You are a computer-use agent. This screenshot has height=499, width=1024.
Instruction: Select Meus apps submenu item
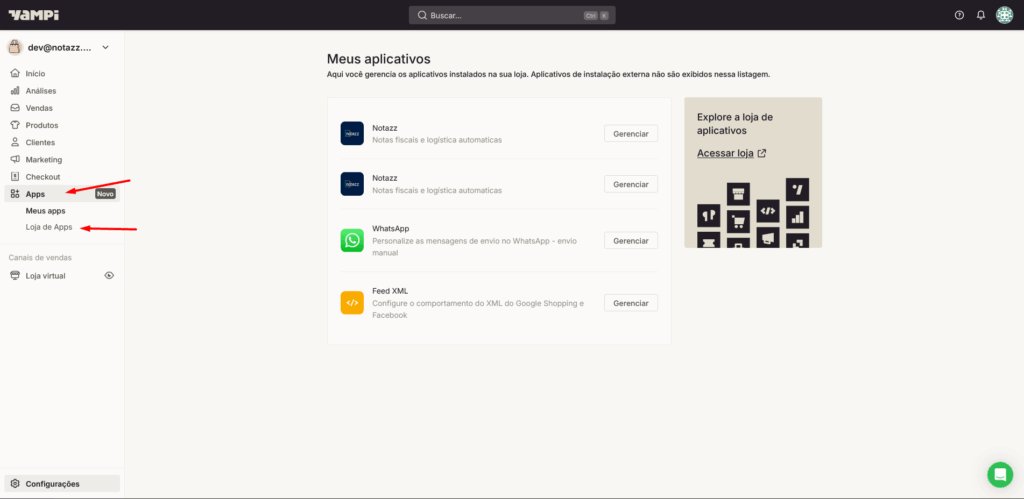(45, 211)
